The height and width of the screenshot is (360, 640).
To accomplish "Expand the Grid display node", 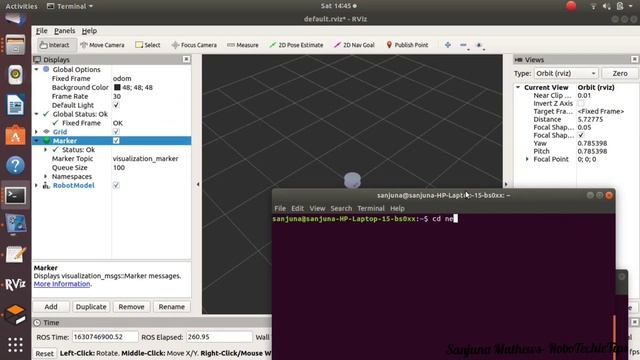I will (36, 131).
